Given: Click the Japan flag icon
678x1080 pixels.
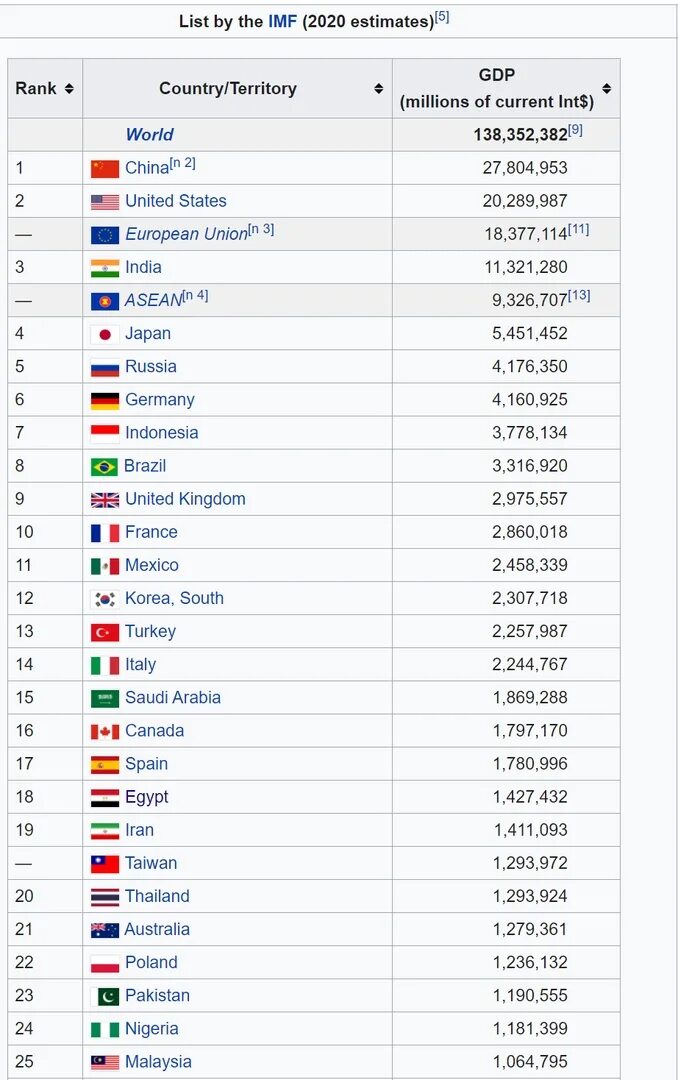Looking at the screenshot, I should pos(105,334).
